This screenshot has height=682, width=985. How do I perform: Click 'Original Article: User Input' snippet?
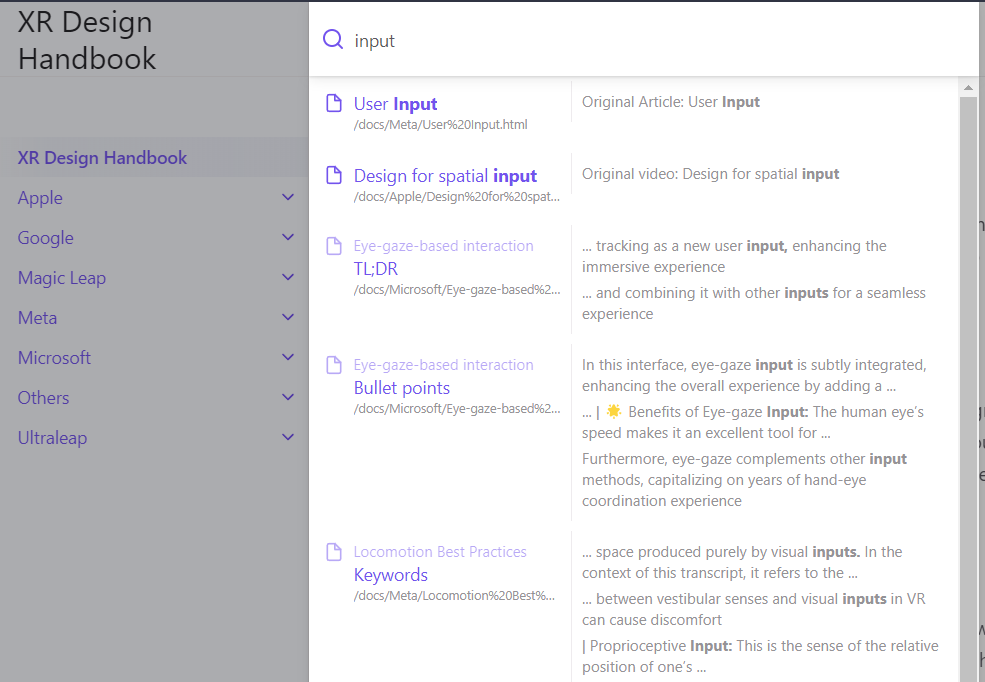pos(670,102)
